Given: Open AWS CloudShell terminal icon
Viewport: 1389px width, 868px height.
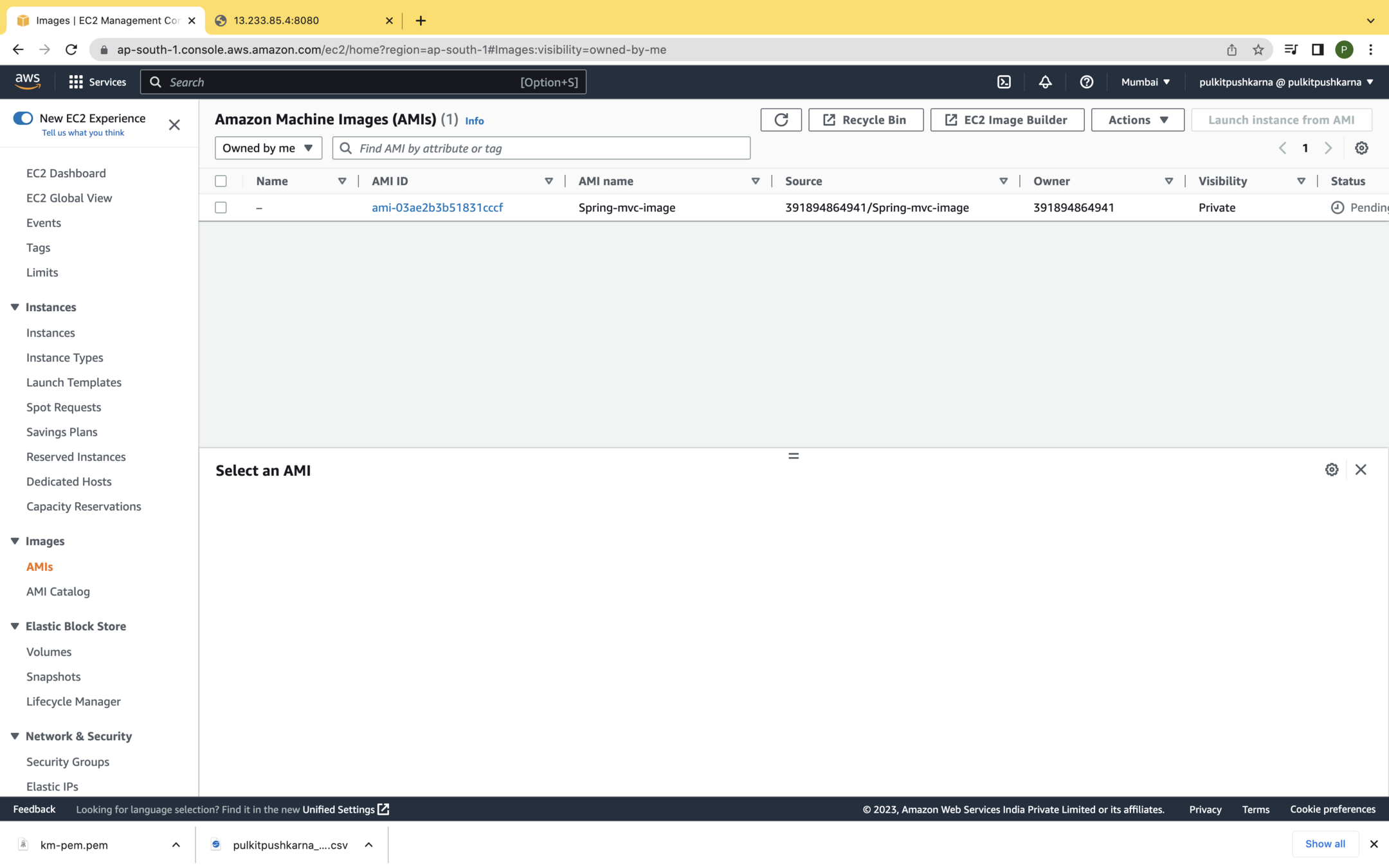Looking at the screenshot, I should 1004,82.
